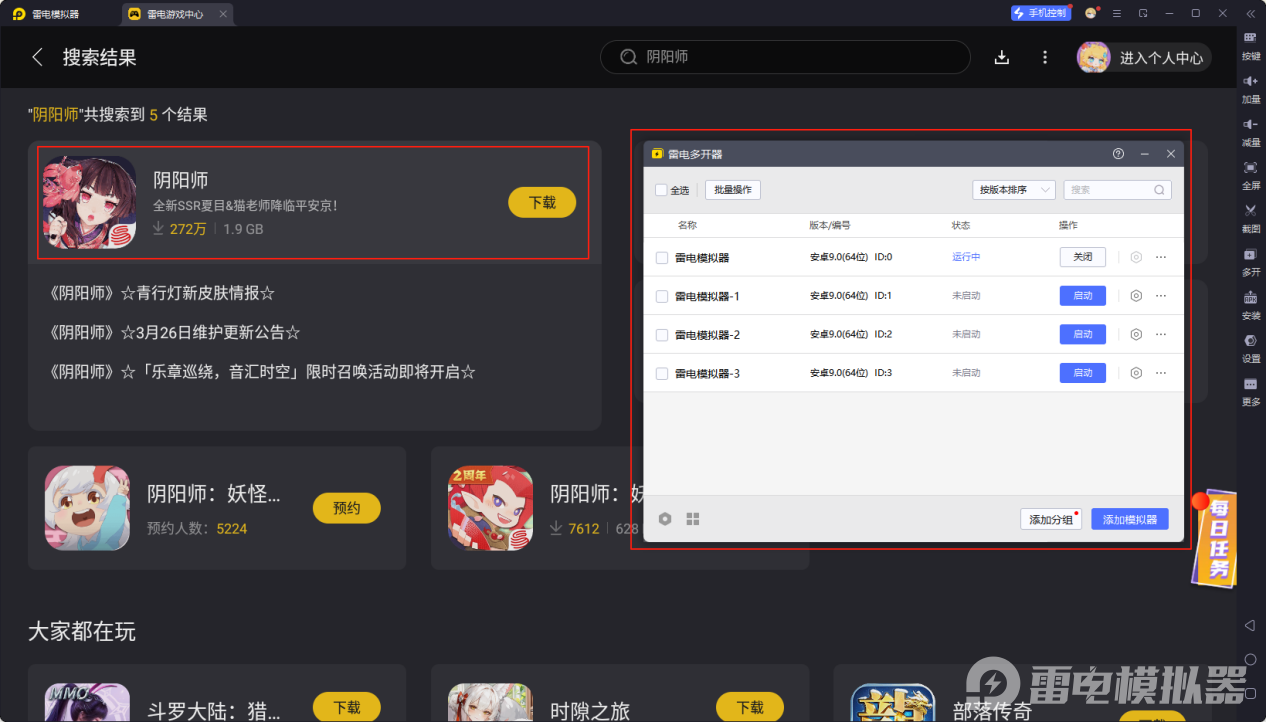This screenshot has width=1266, height=722.
Task: Click settings gear for 雷电模拟器-1 row
Action: pos(1135,295)
